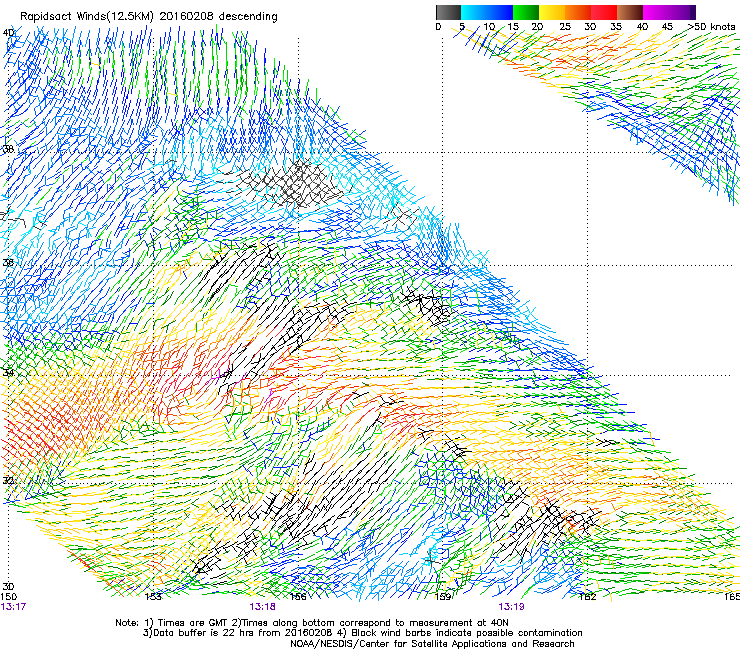Click the cyan 5-10 knots color bar segment
The width and height of the screenshot is (740, 650).
(x=474, y=12)
